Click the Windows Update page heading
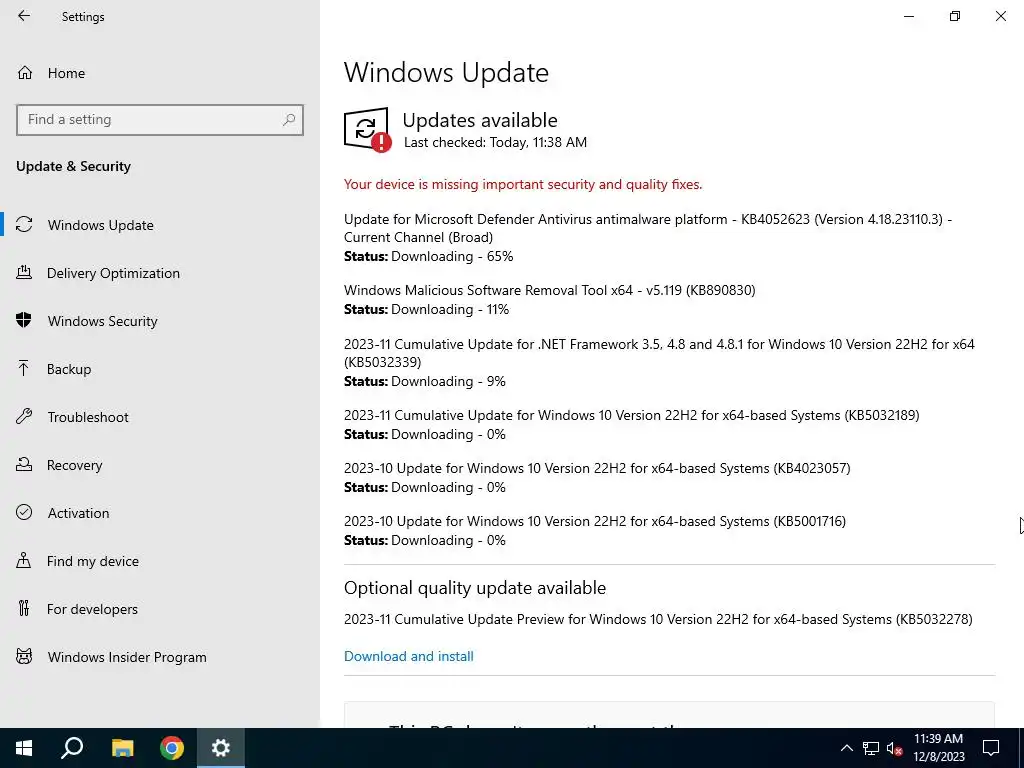Screen dimensions: 1024x768 tap(446, 72)
